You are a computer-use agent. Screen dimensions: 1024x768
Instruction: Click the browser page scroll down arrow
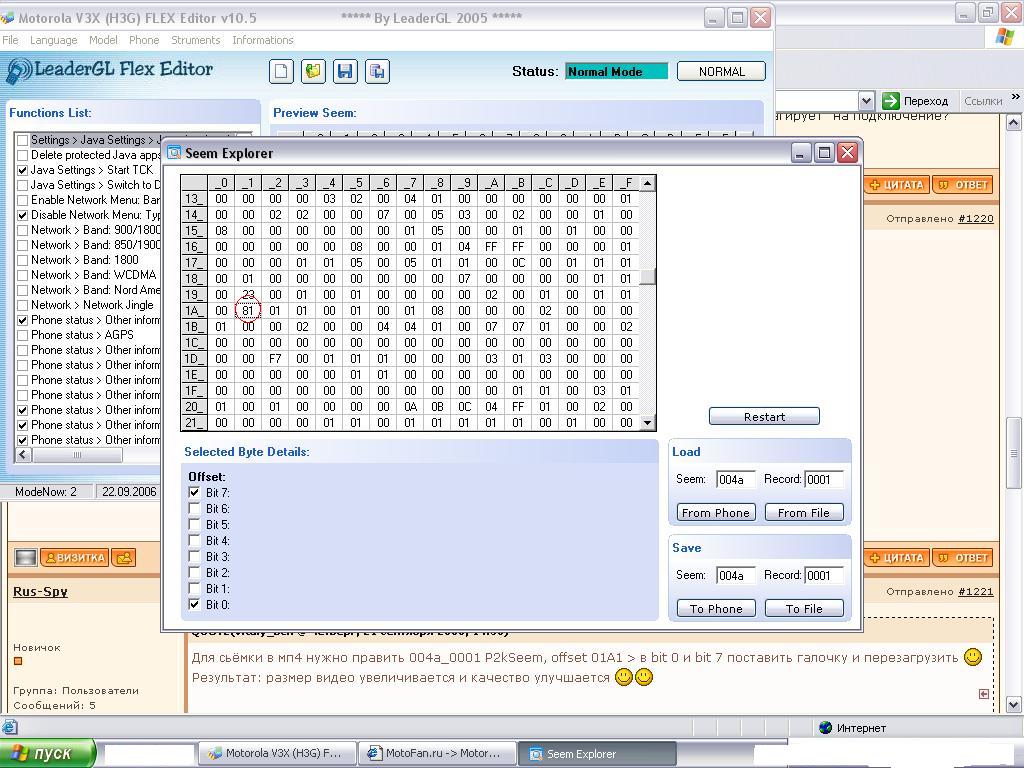click(x=1014, y=704)
